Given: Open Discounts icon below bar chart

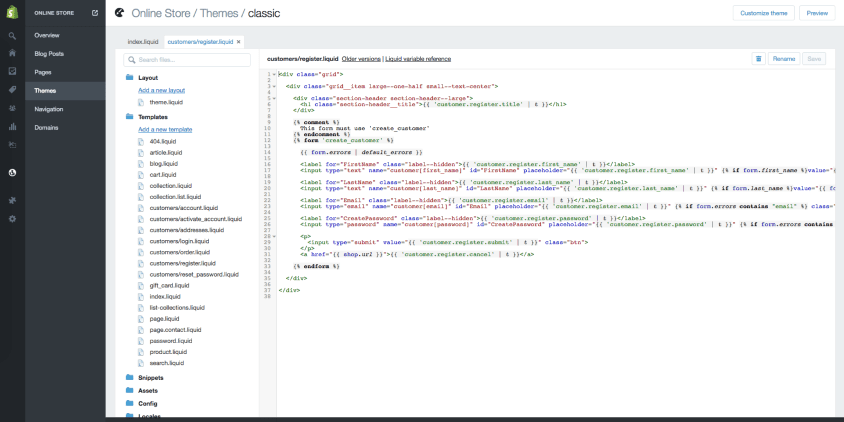Looking at the screenshot, I should (x=12, y=145).
